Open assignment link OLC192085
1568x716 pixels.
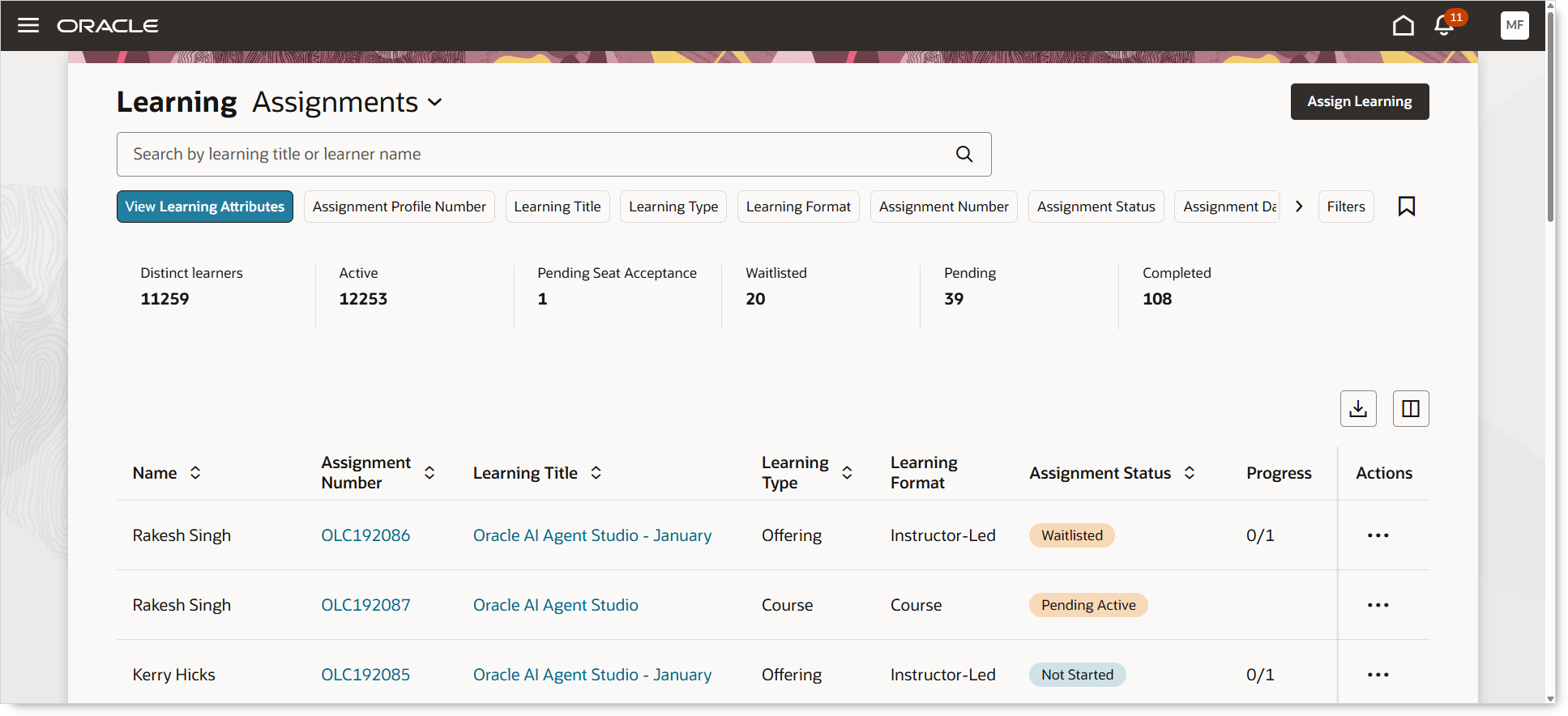[x=365, y=675]
